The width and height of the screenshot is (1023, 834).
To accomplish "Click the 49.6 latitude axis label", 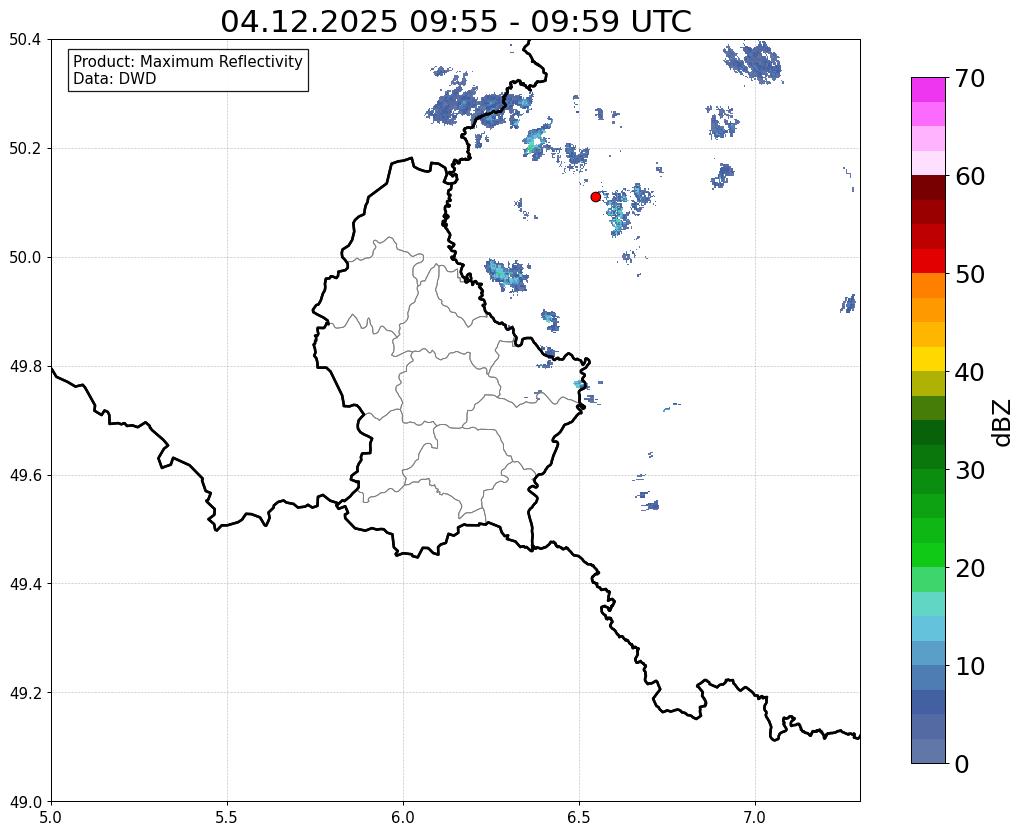I will tap(25, 476).
